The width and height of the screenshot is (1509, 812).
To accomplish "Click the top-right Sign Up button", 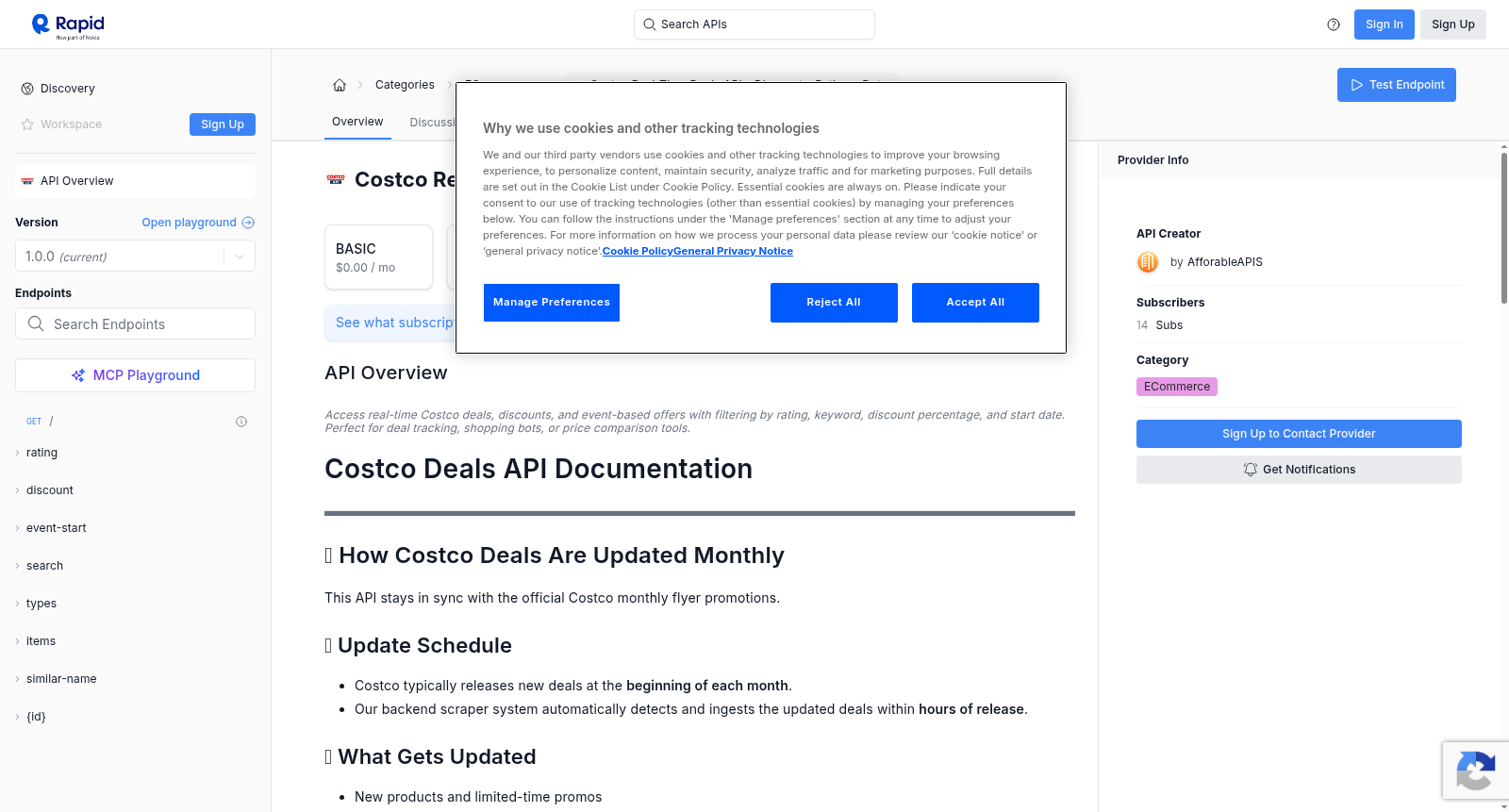I will pos(1452,25).
